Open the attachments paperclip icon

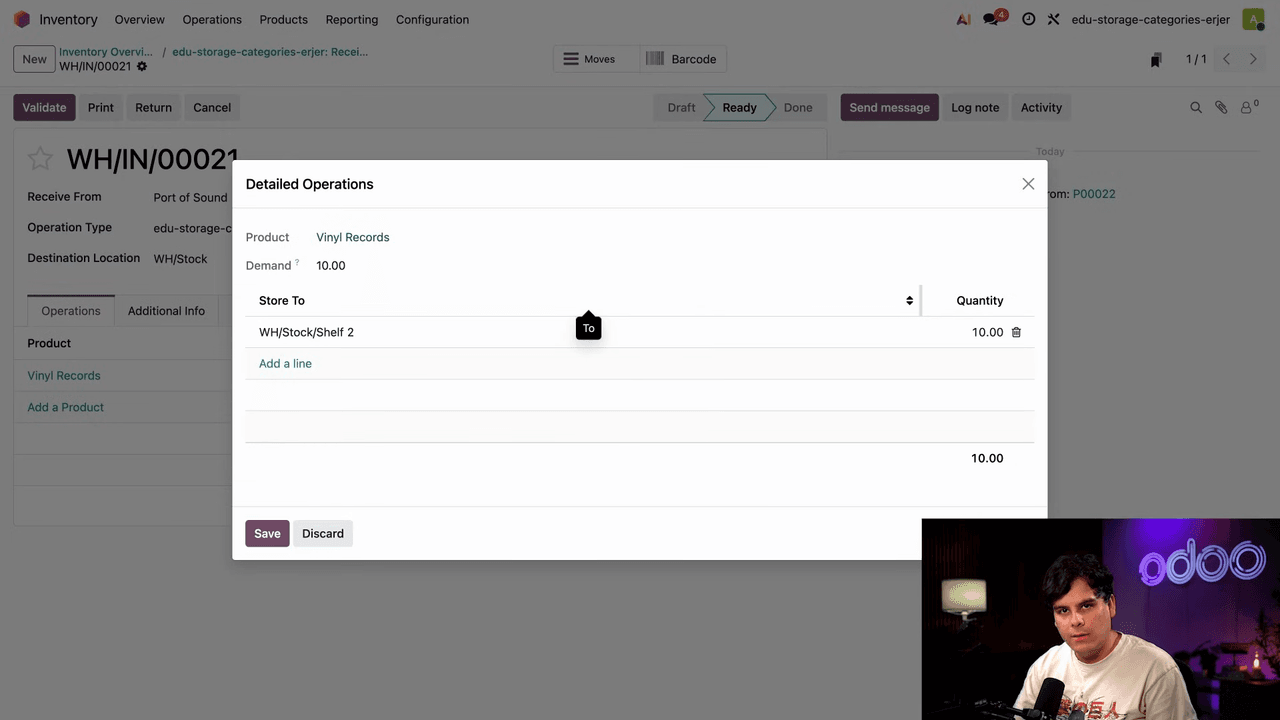click(1221, 107)
